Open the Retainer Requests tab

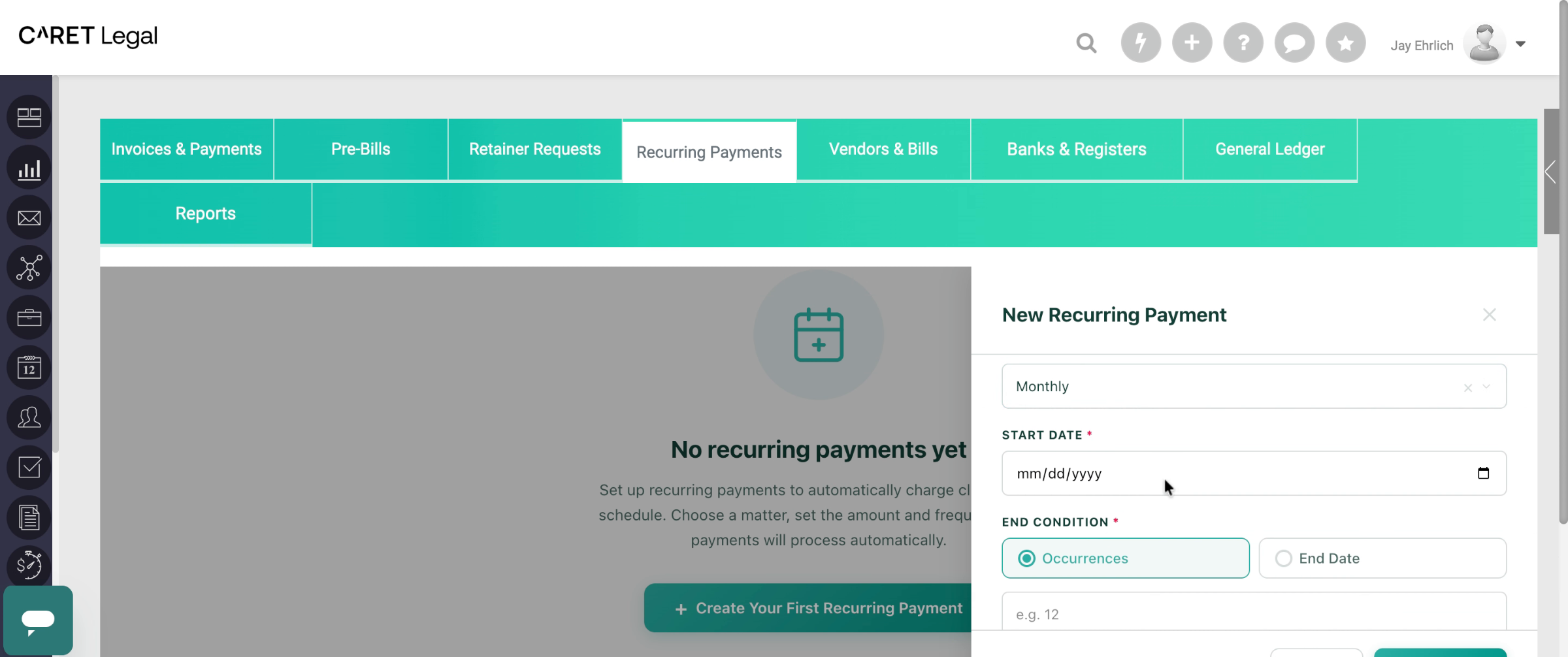(x=534, y=149)
